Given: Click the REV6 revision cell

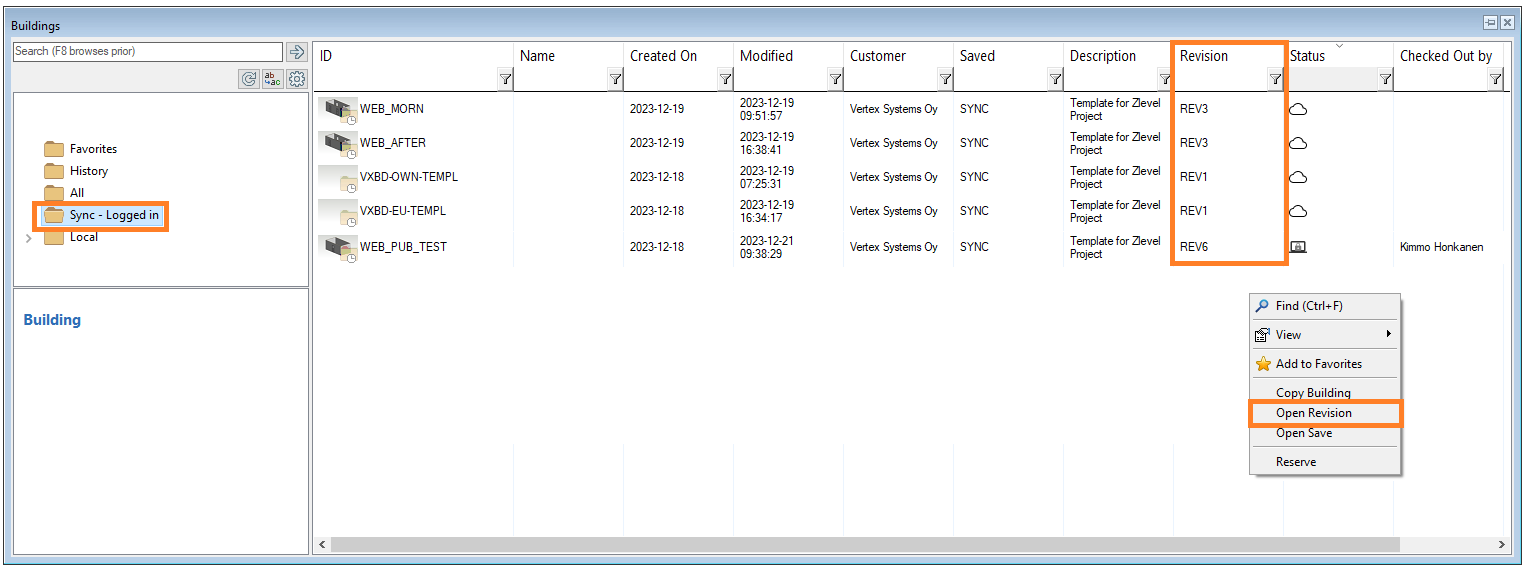Looking at the screenshot, I should tap(1194, 246).
